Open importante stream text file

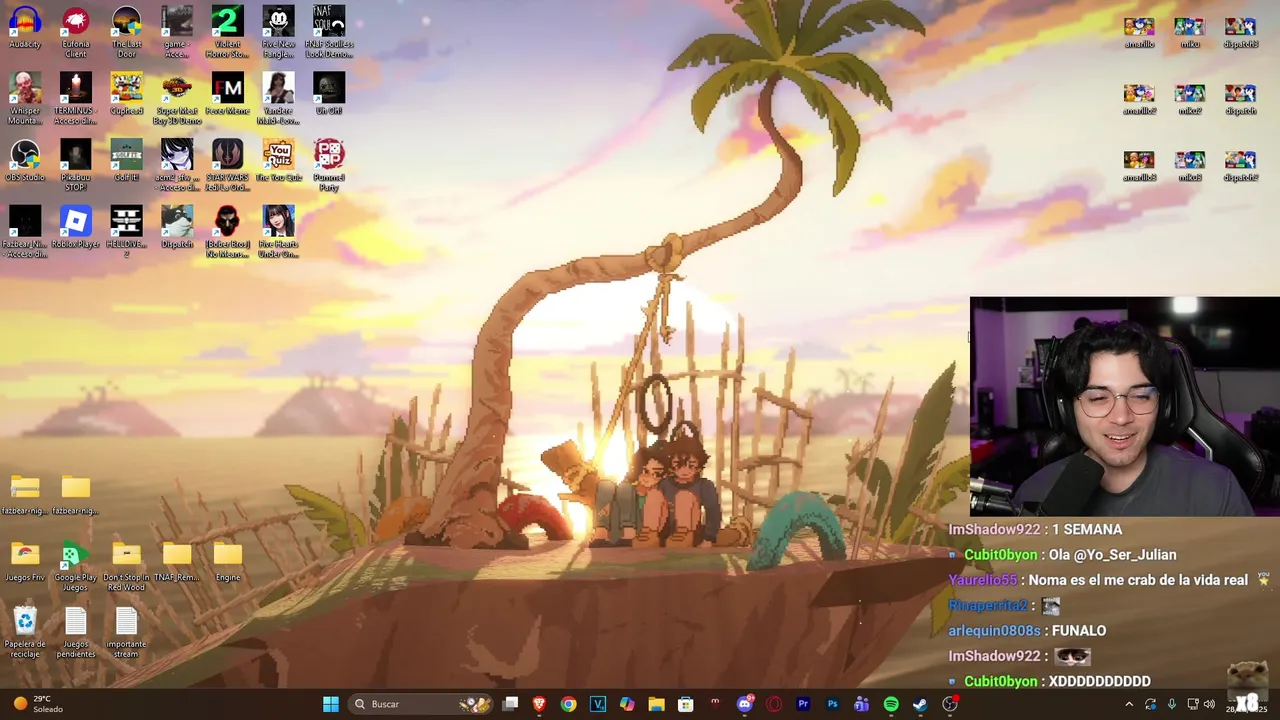(126, 633)
